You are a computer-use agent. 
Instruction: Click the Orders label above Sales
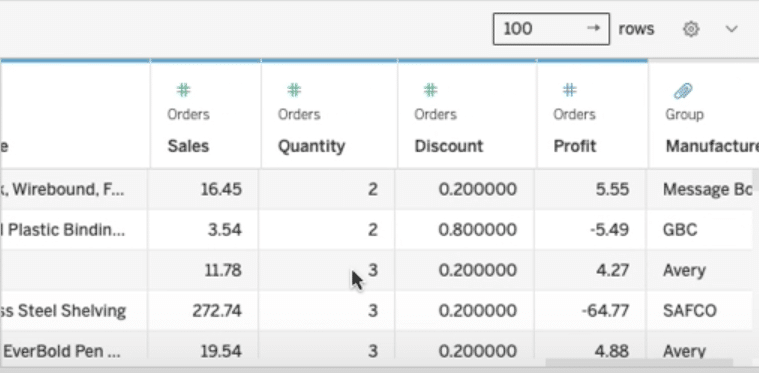pyautogui.click(x=188, y=115)
